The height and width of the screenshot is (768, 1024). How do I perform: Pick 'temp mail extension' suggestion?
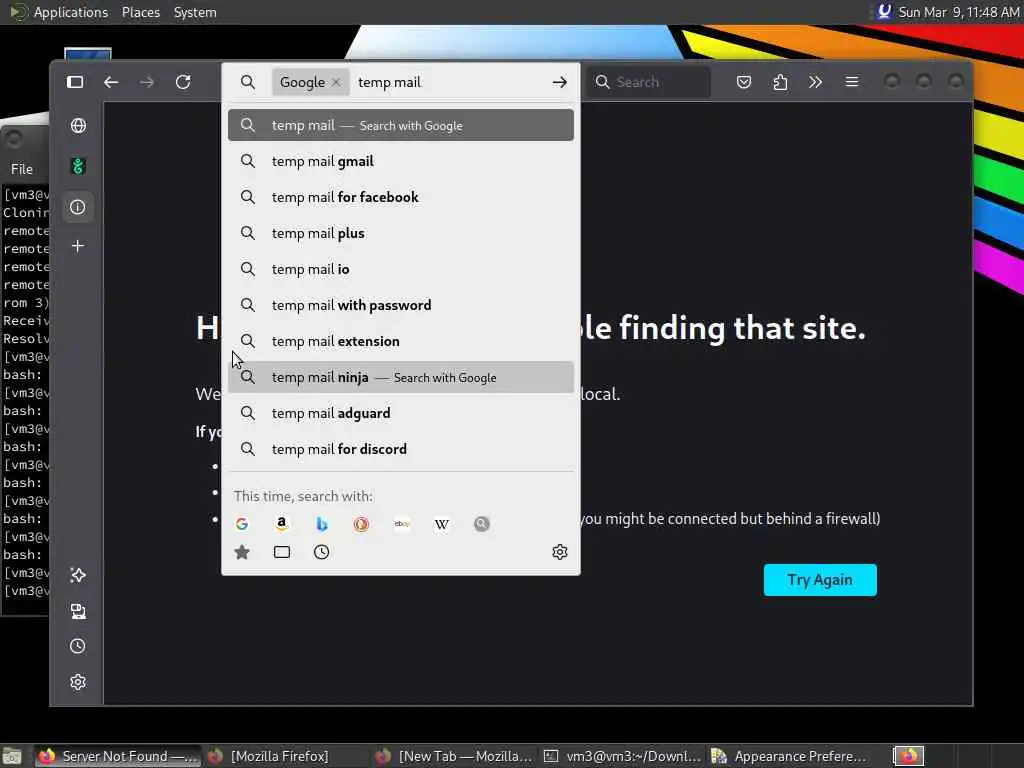[x=401, y=341]
